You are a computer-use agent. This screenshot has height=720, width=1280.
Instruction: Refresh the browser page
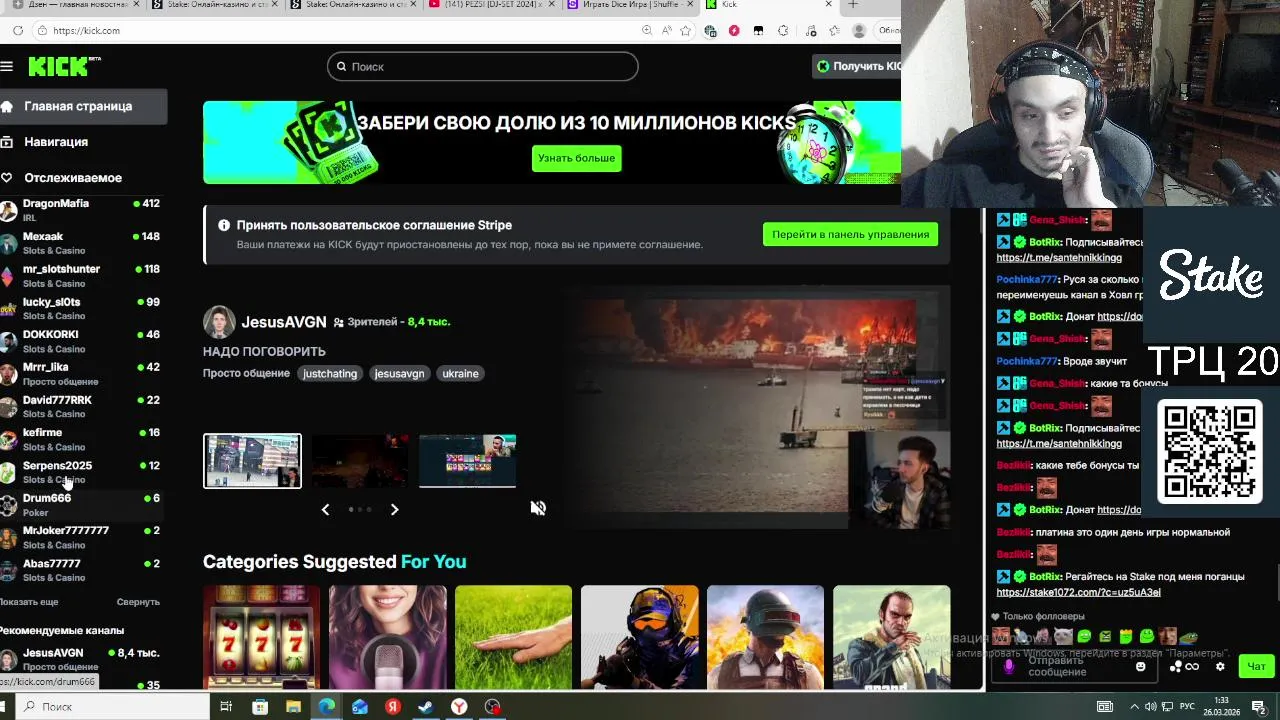[x=18, y=31]
